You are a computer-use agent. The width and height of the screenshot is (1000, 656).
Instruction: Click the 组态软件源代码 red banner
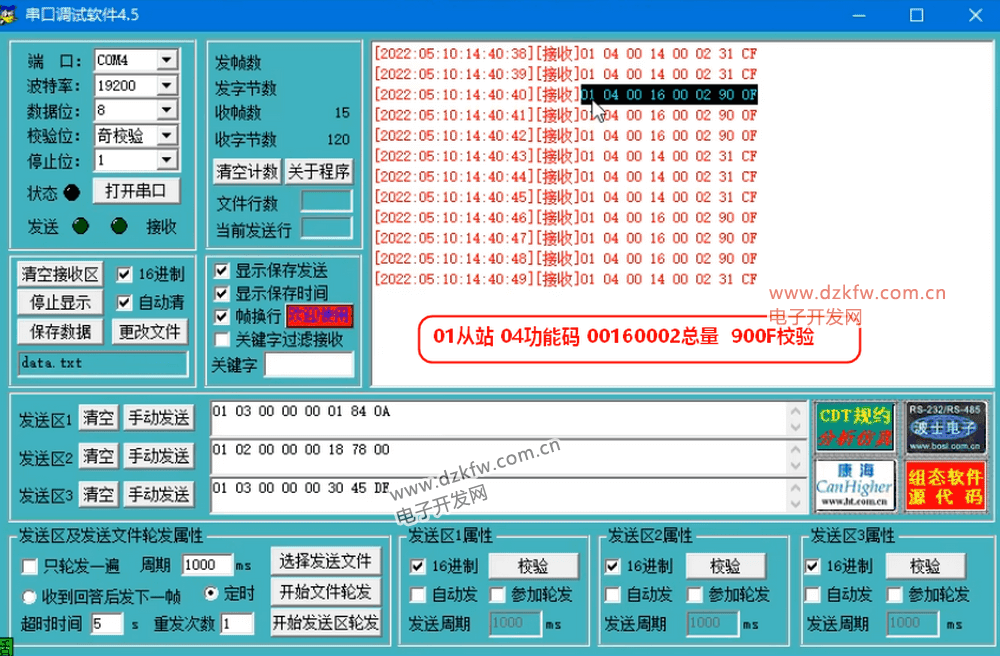pos(944,485)
